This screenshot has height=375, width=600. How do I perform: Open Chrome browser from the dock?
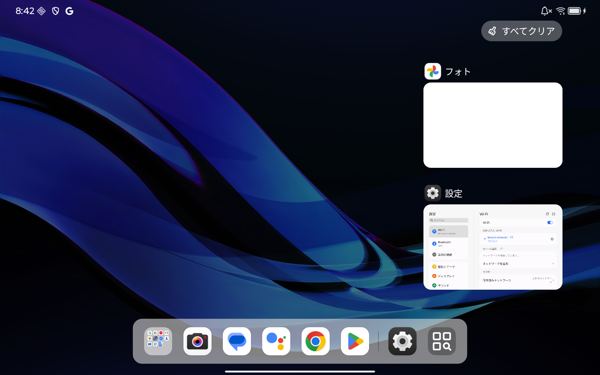(316, 341)
